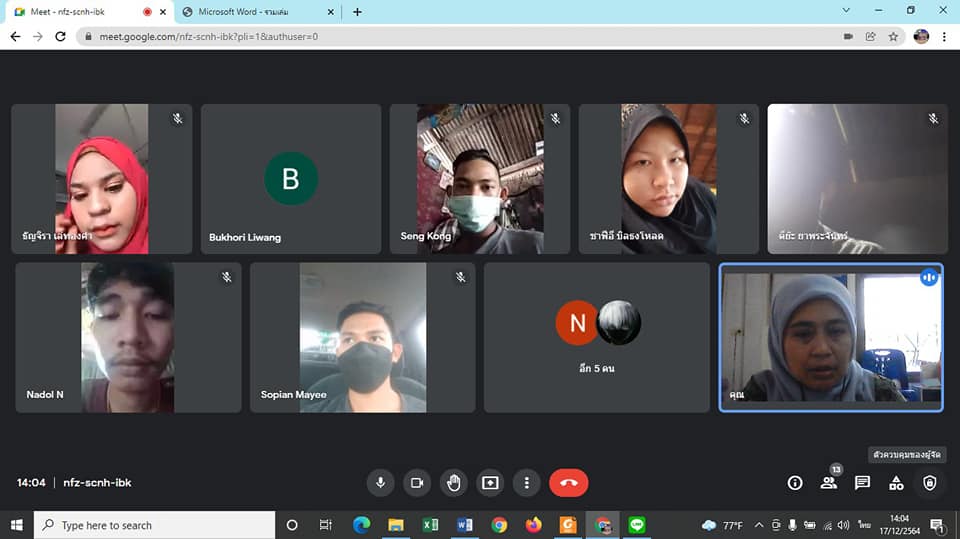Raise hand in the meeting
The width and height of the screenshot is (960, 539).
pos(453,482)
